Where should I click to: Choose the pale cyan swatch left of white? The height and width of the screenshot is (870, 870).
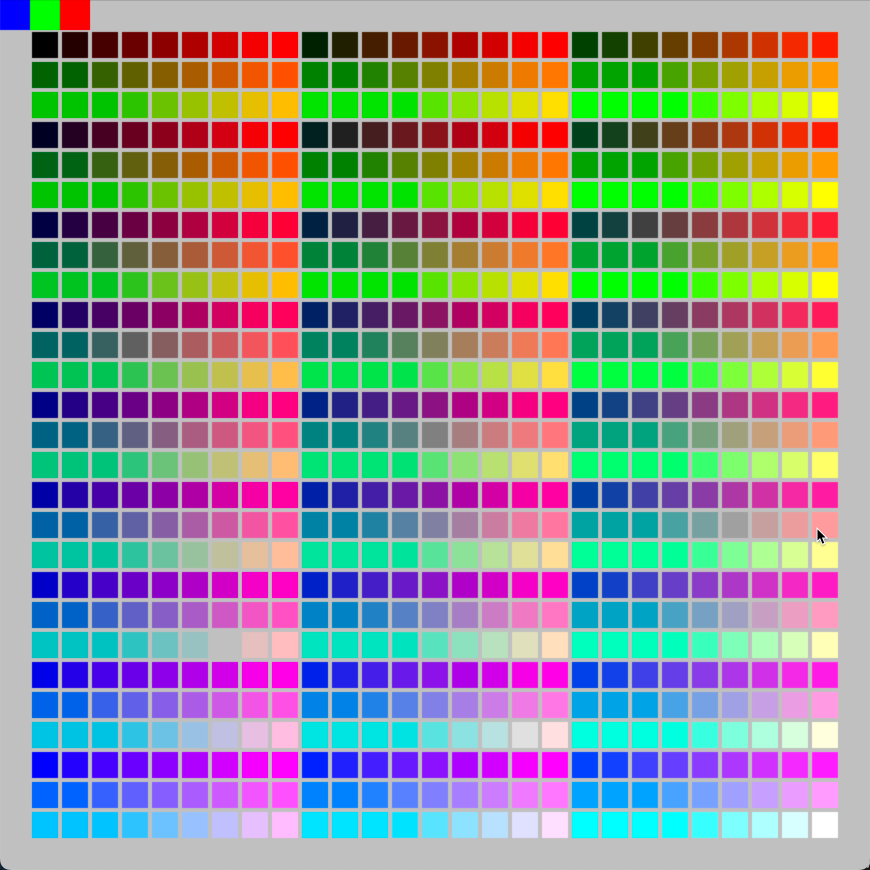795,825
